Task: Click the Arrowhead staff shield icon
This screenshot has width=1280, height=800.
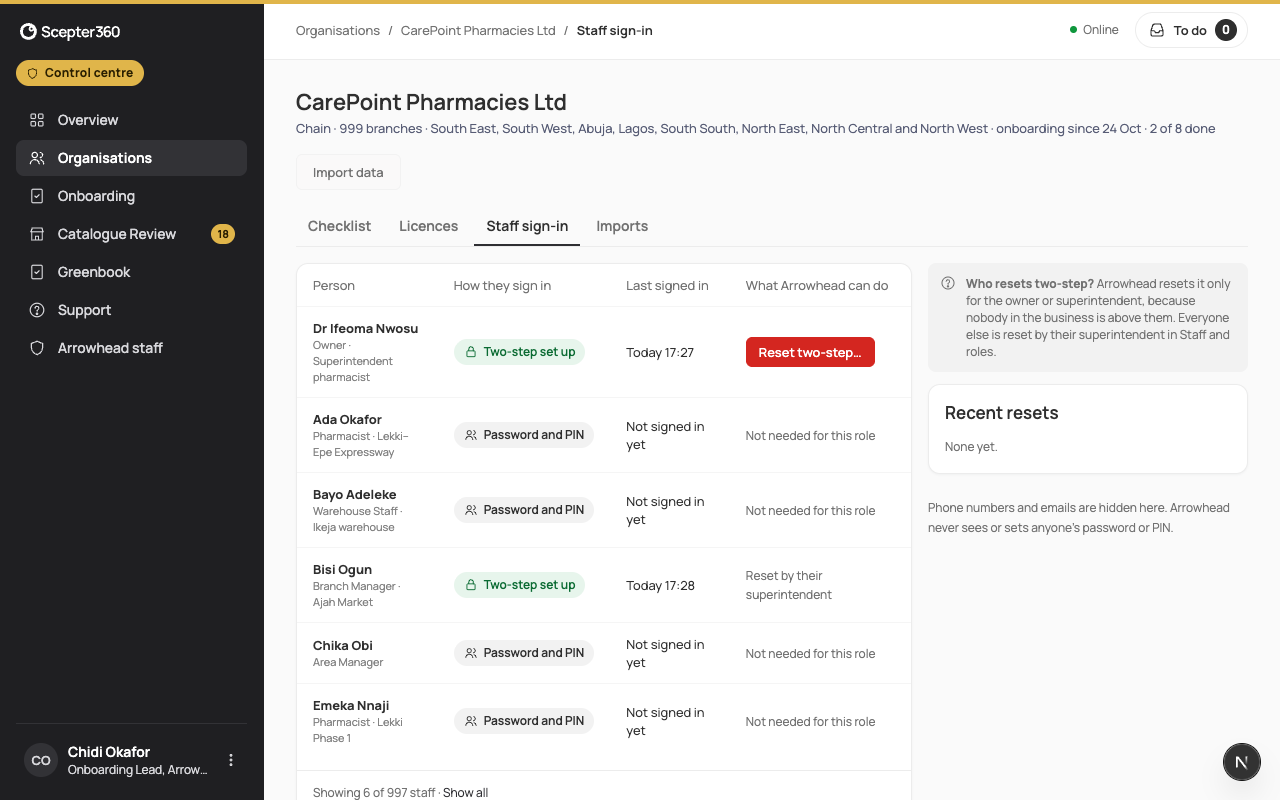Action: 37,348
